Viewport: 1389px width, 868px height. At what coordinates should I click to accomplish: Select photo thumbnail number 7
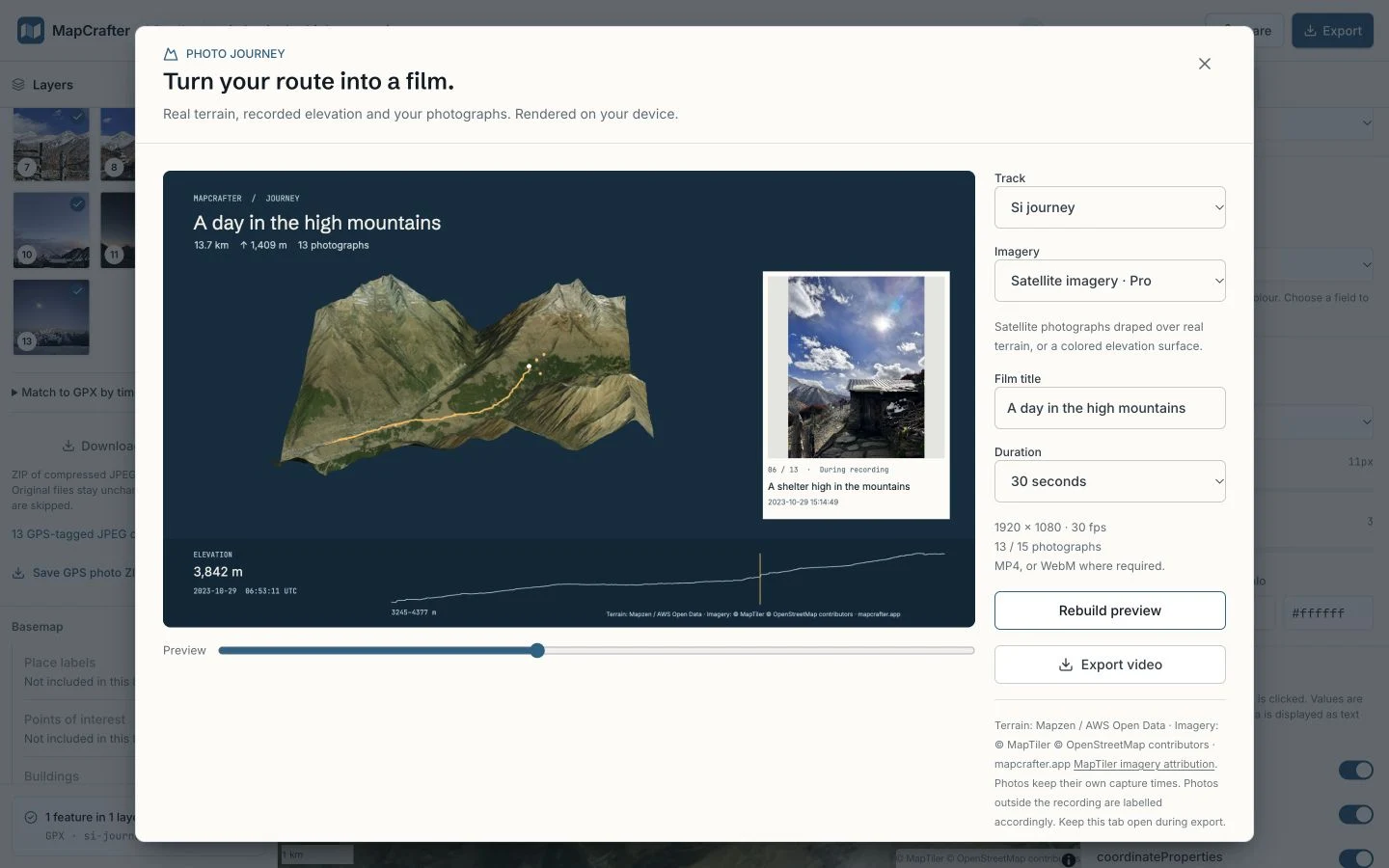pos(51,144)
